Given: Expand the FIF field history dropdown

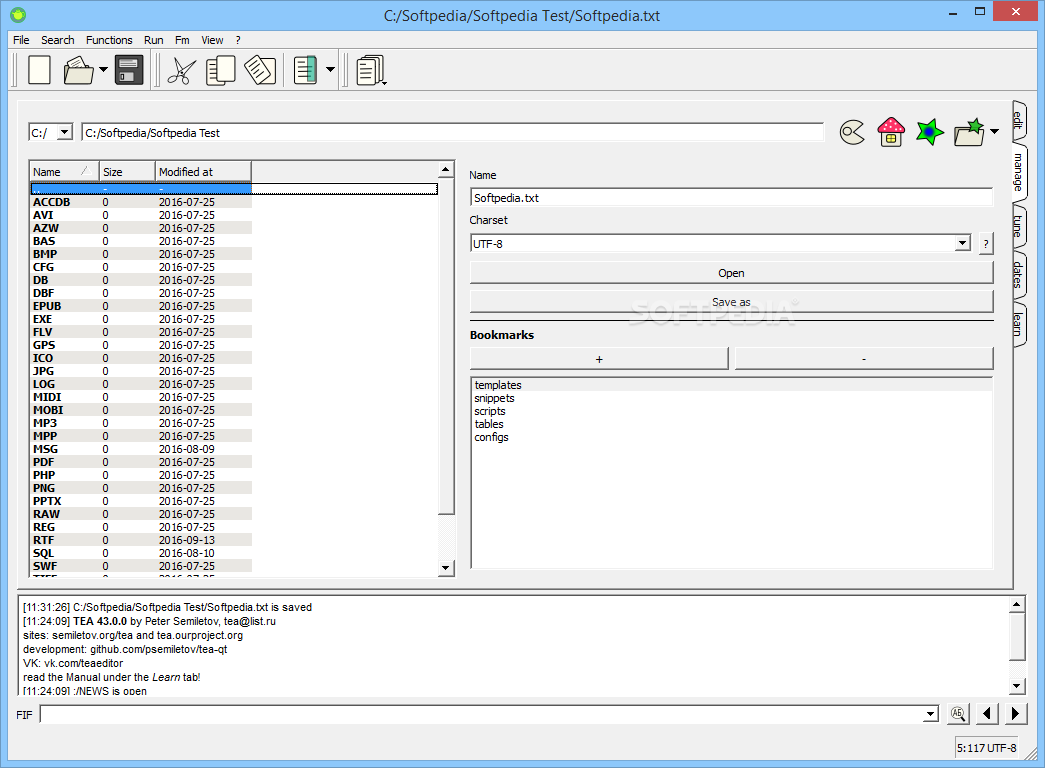Looking at the screenshot, I should pyautogui.click(x=930, y=715).
